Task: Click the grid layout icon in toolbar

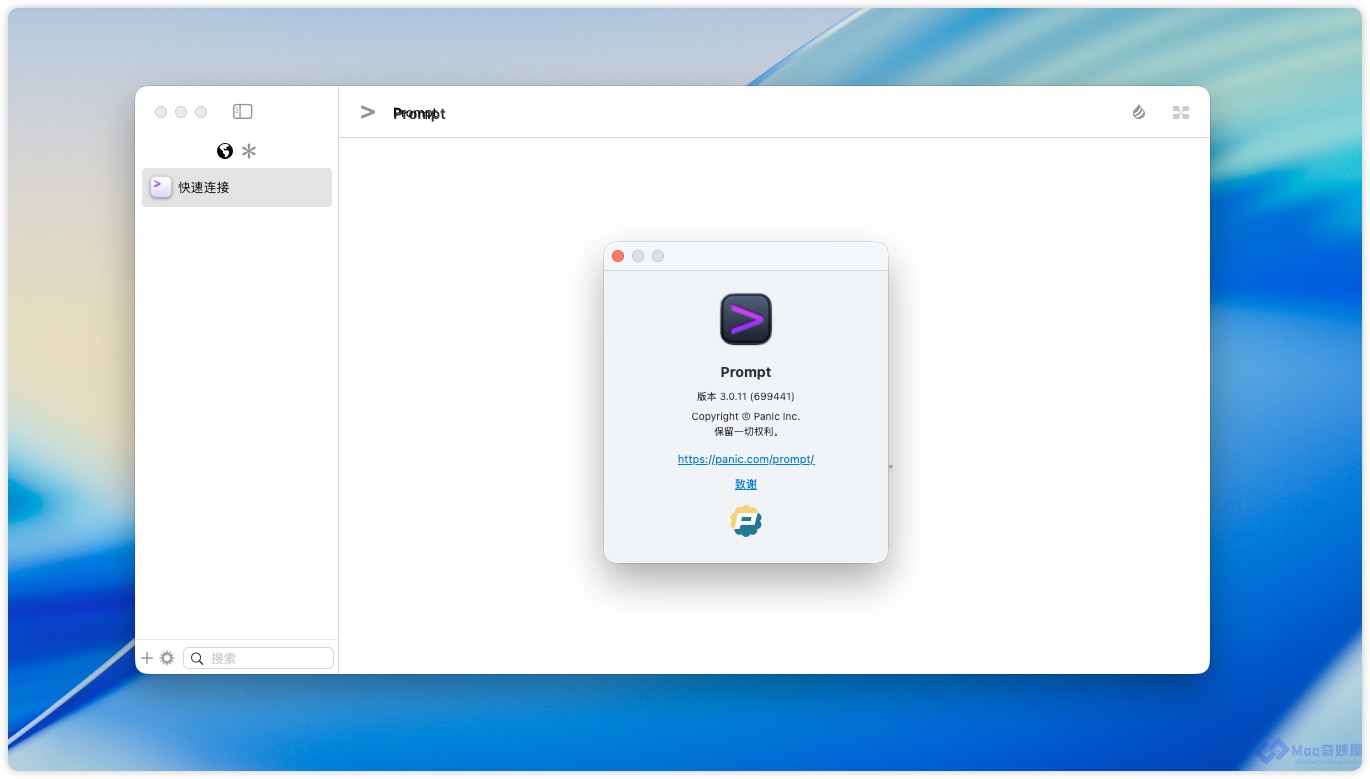Action: (x=1181, y=113)
